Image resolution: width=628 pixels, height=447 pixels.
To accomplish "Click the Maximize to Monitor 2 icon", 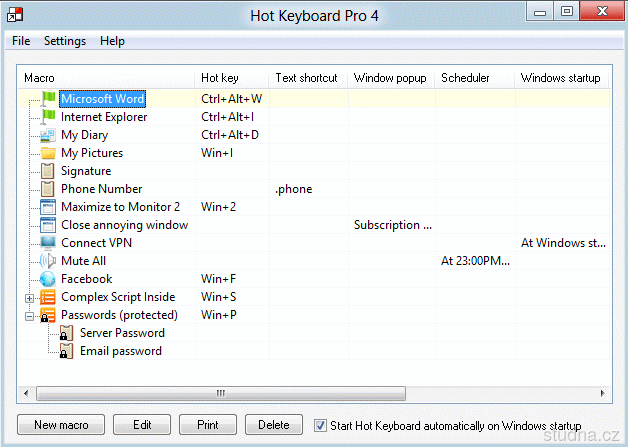I will pyautogui.click(x=48, y=207).
